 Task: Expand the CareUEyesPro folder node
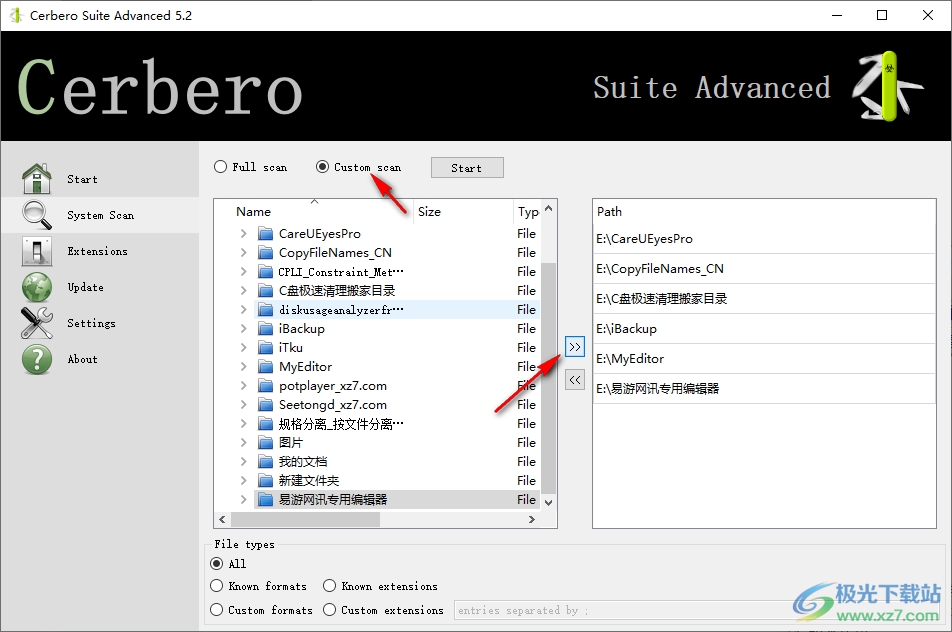[243, 234]
